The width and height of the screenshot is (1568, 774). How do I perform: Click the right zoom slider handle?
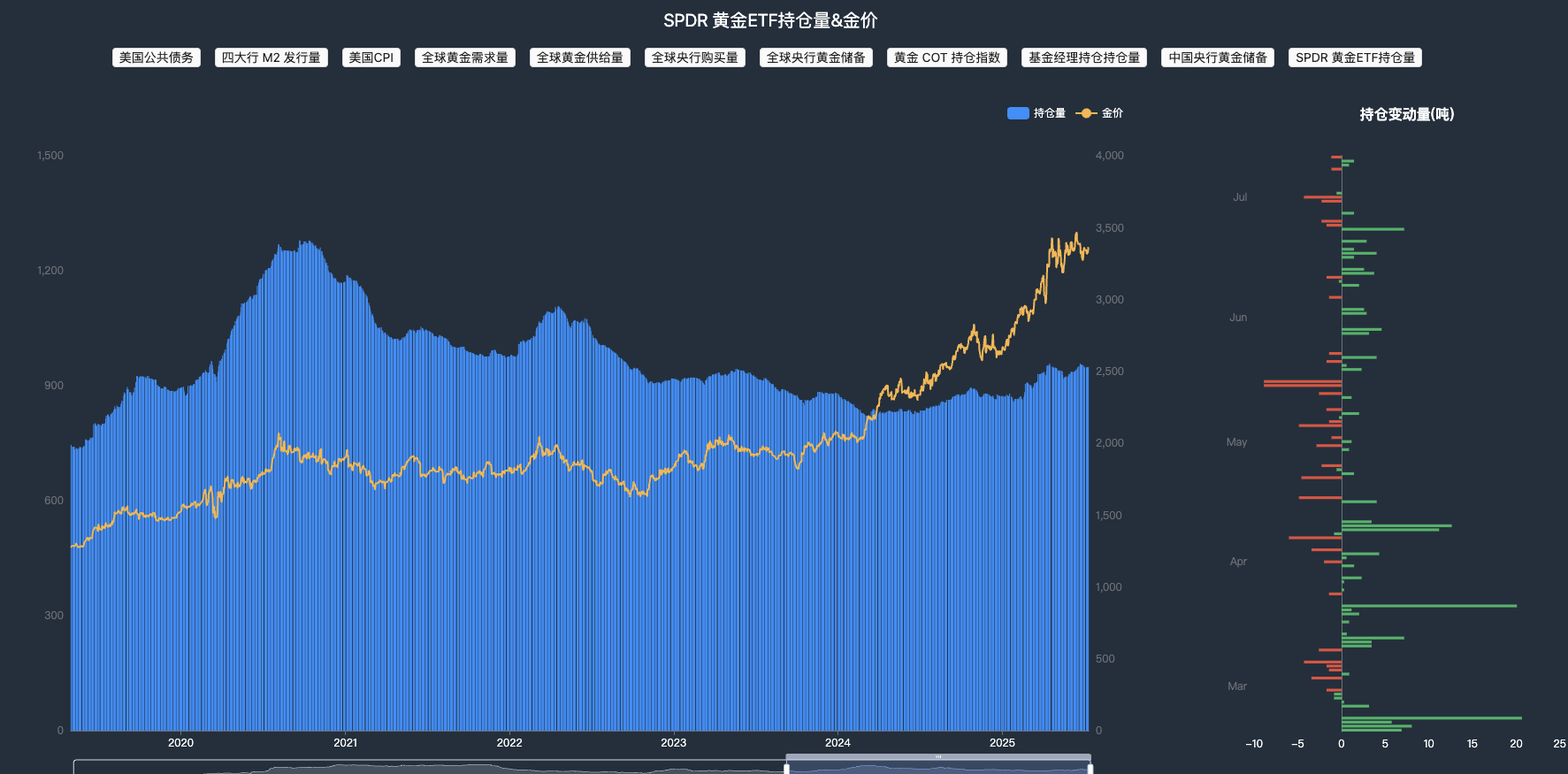pos(1090,769)
